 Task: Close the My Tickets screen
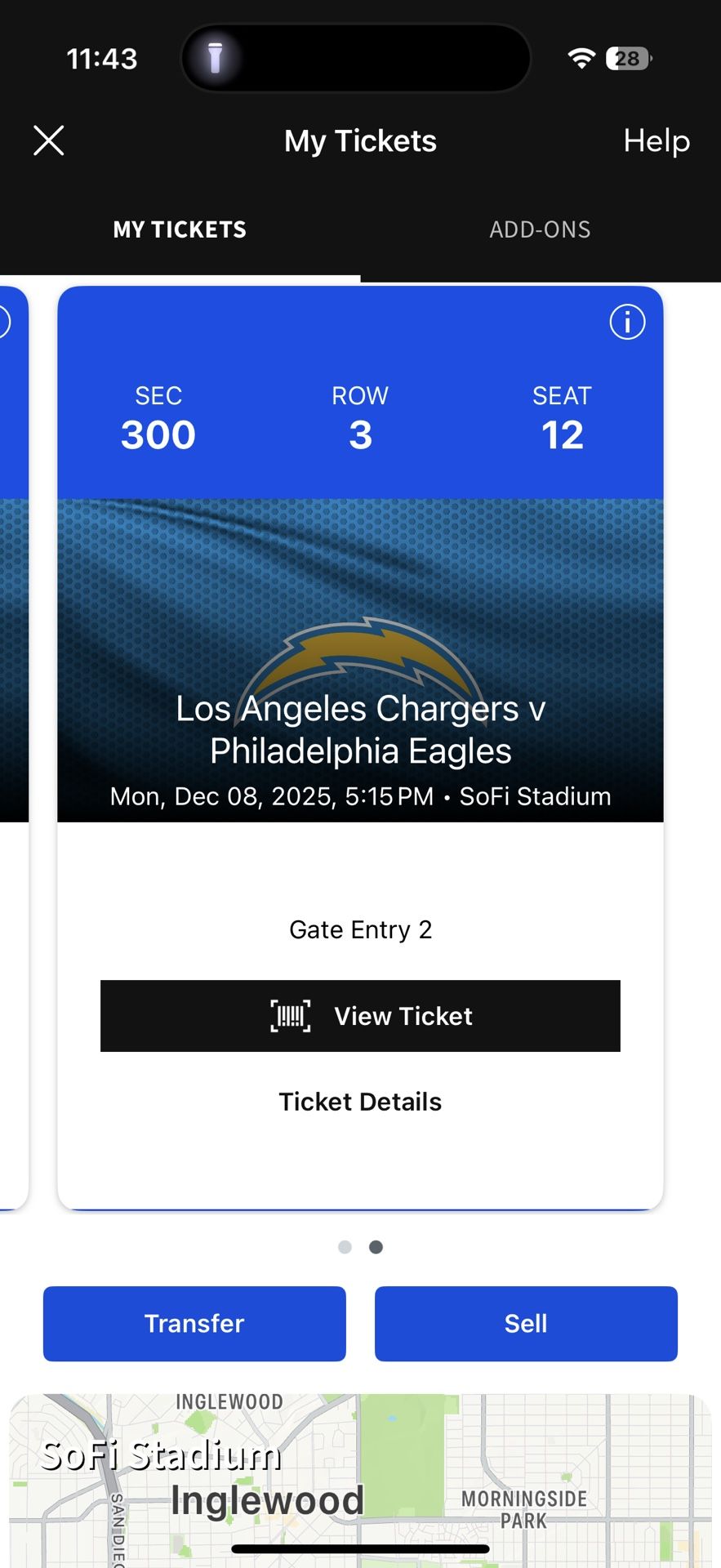tap(49, 140)
